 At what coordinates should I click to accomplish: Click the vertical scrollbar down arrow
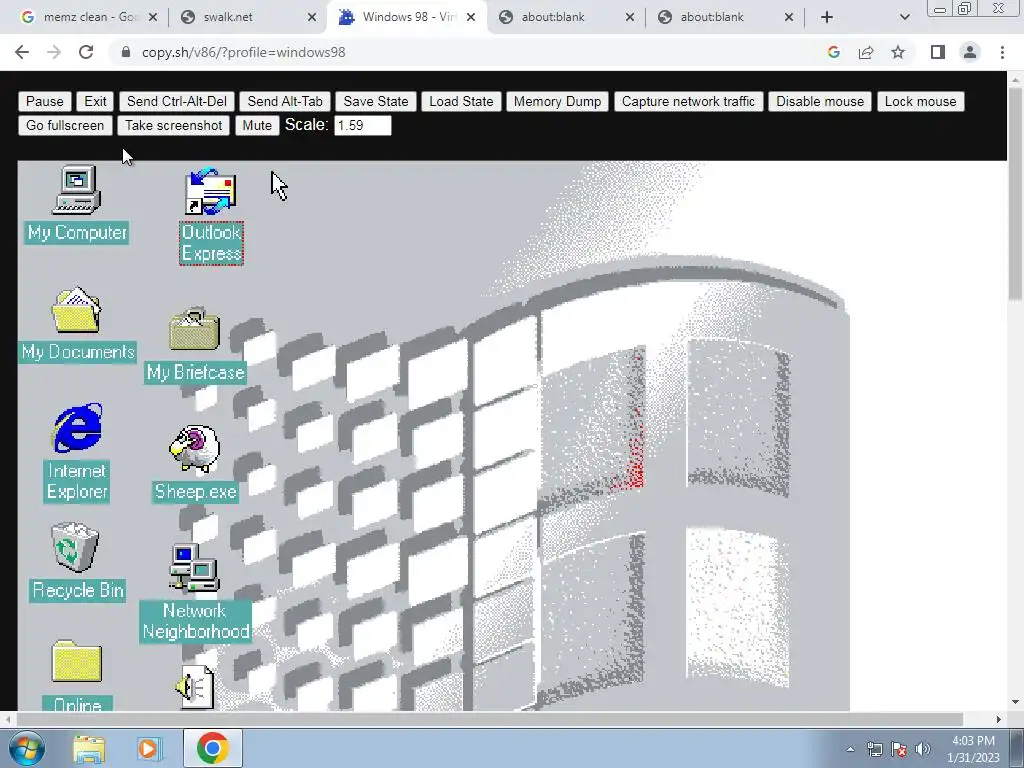[x=1016, y=703]
